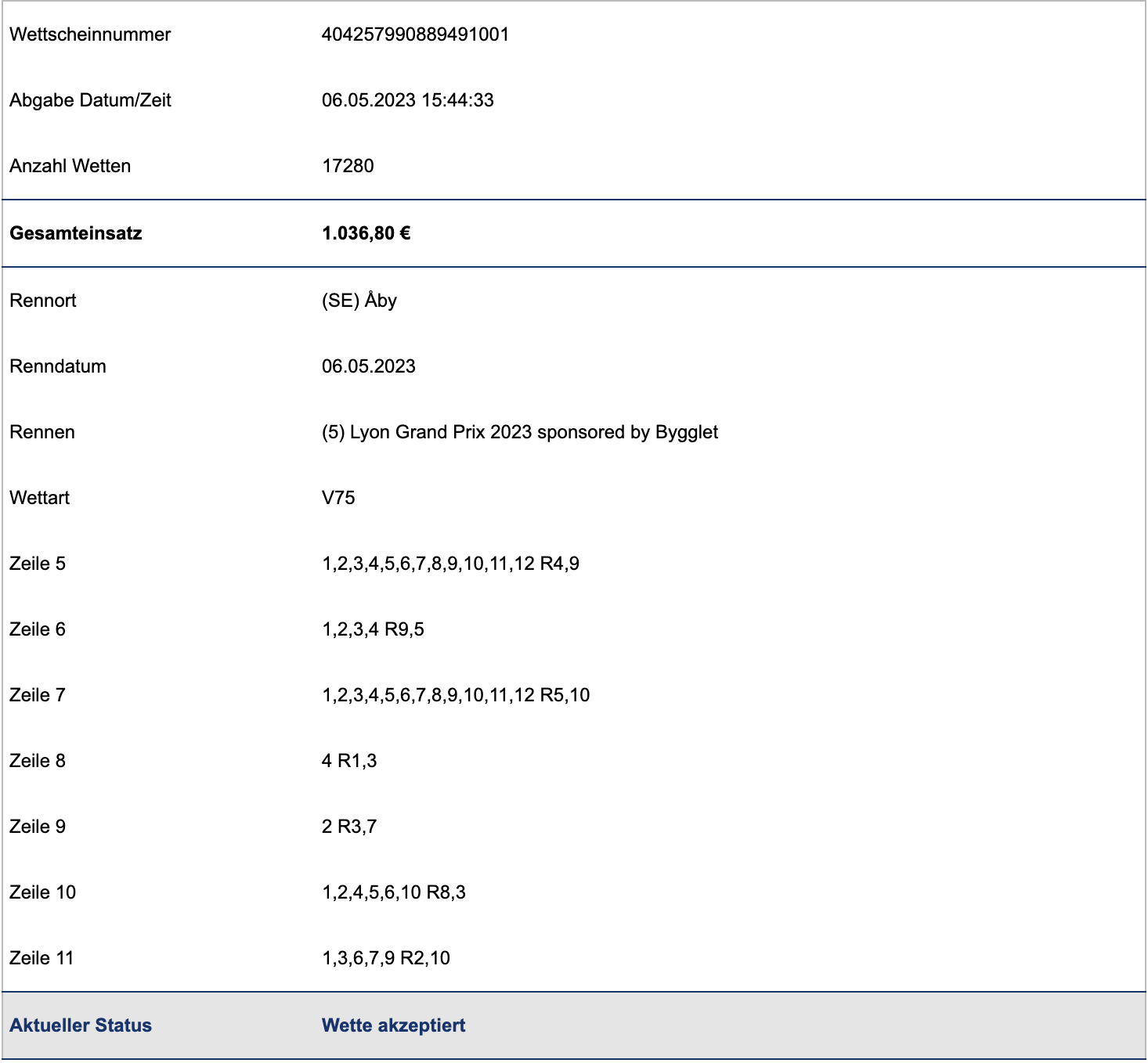
Task: Select the Renndatum value 06.05.2023
Action: click(369, 366)
